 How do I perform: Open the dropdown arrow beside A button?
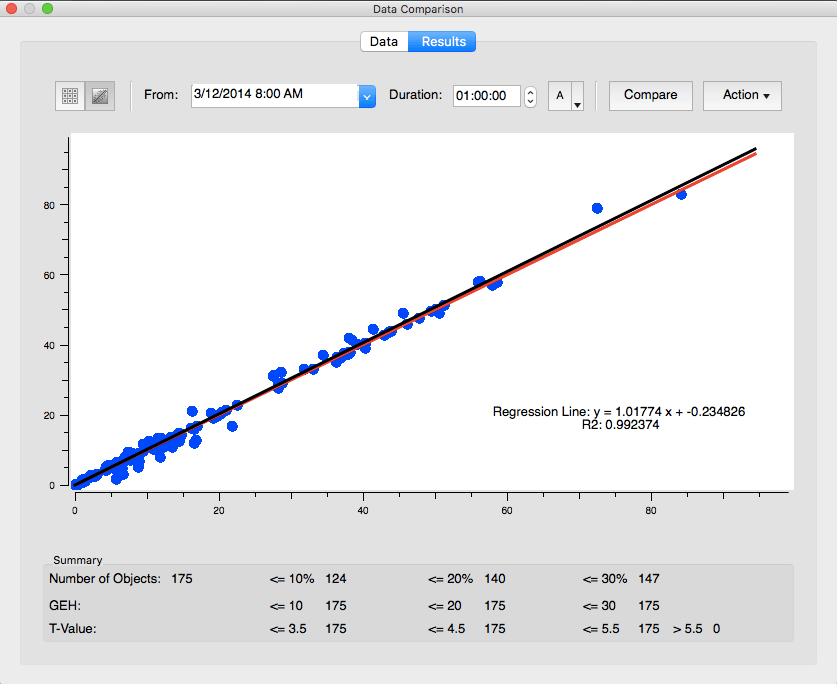coord(578,97)
